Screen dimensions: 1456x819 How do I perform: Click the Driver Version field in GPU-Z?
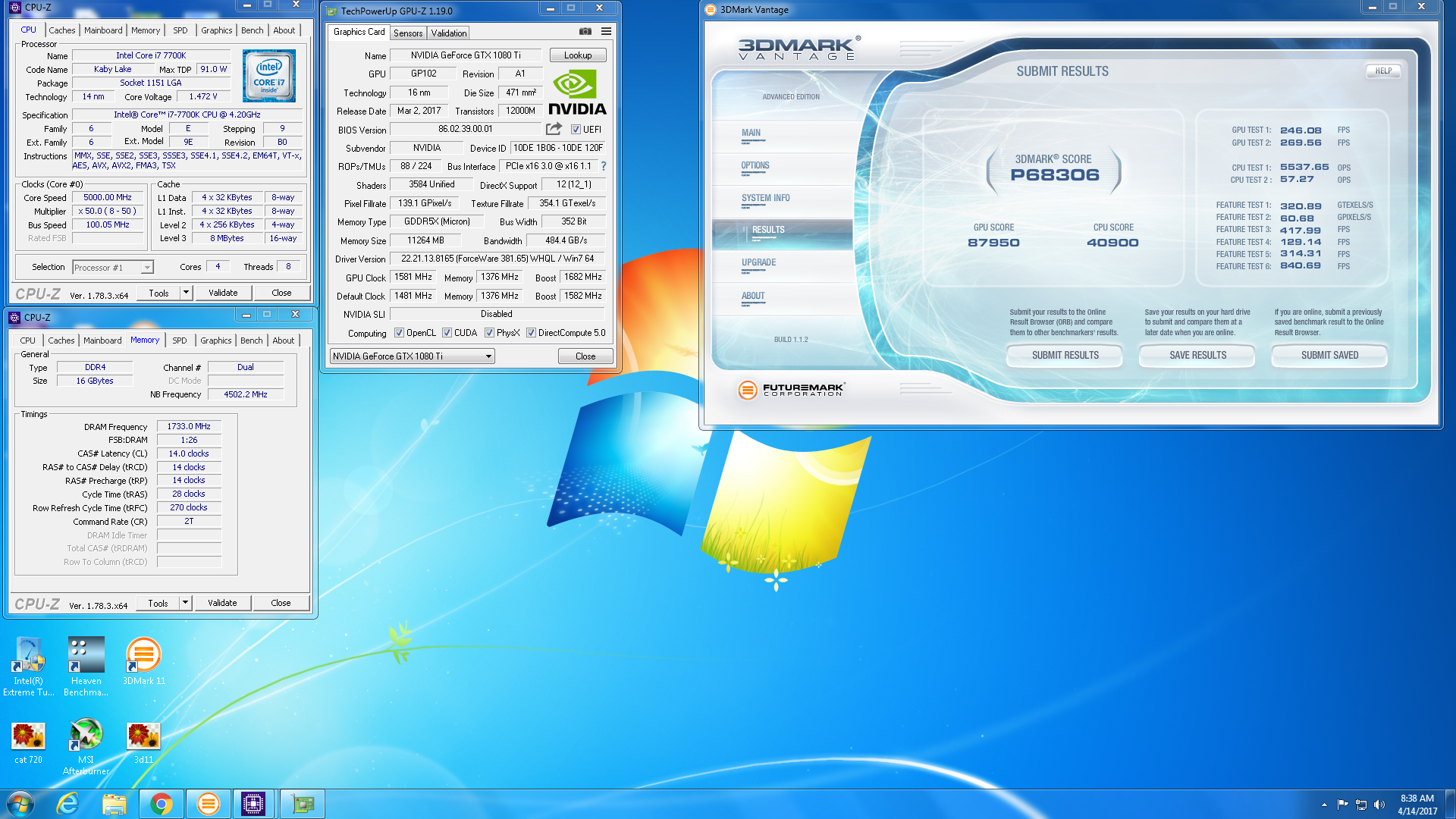(x=497, y=259)
